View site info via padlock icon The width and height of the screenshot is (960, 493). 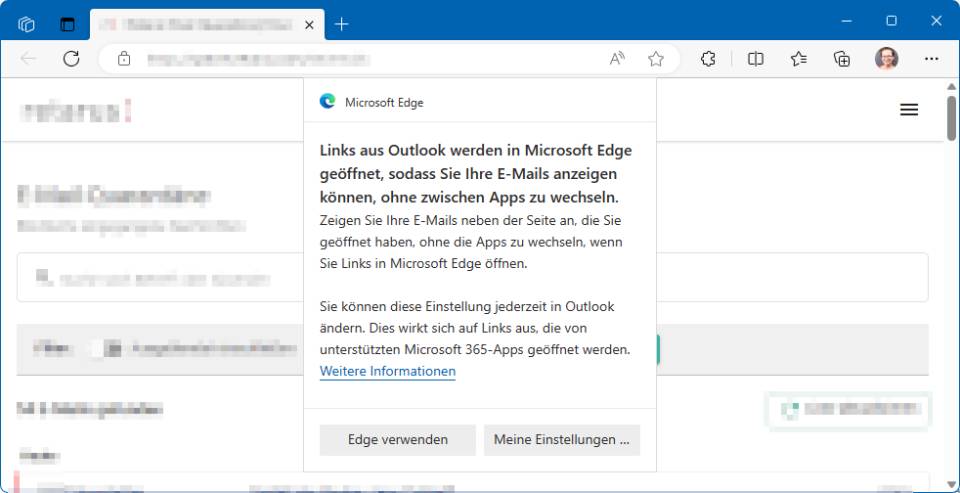coord(124,59)
